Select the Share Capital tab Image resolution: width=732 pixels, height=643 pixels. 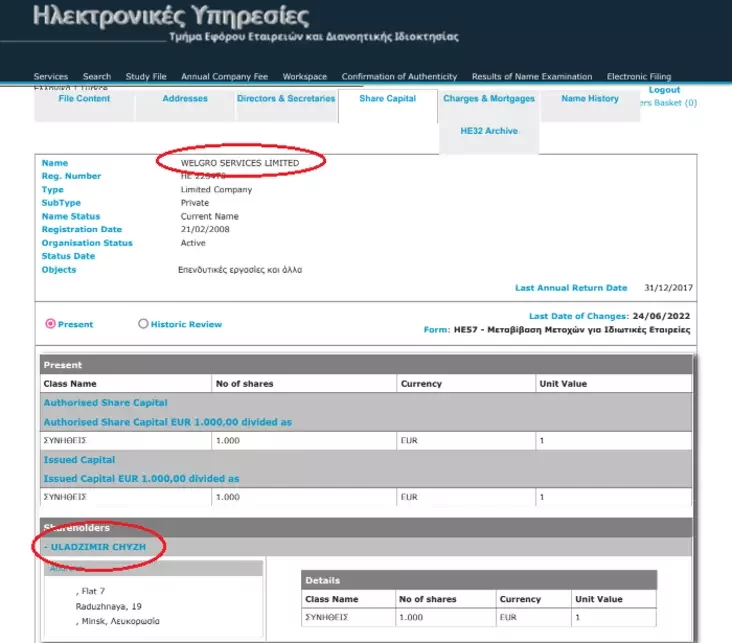tap(387, 99)
